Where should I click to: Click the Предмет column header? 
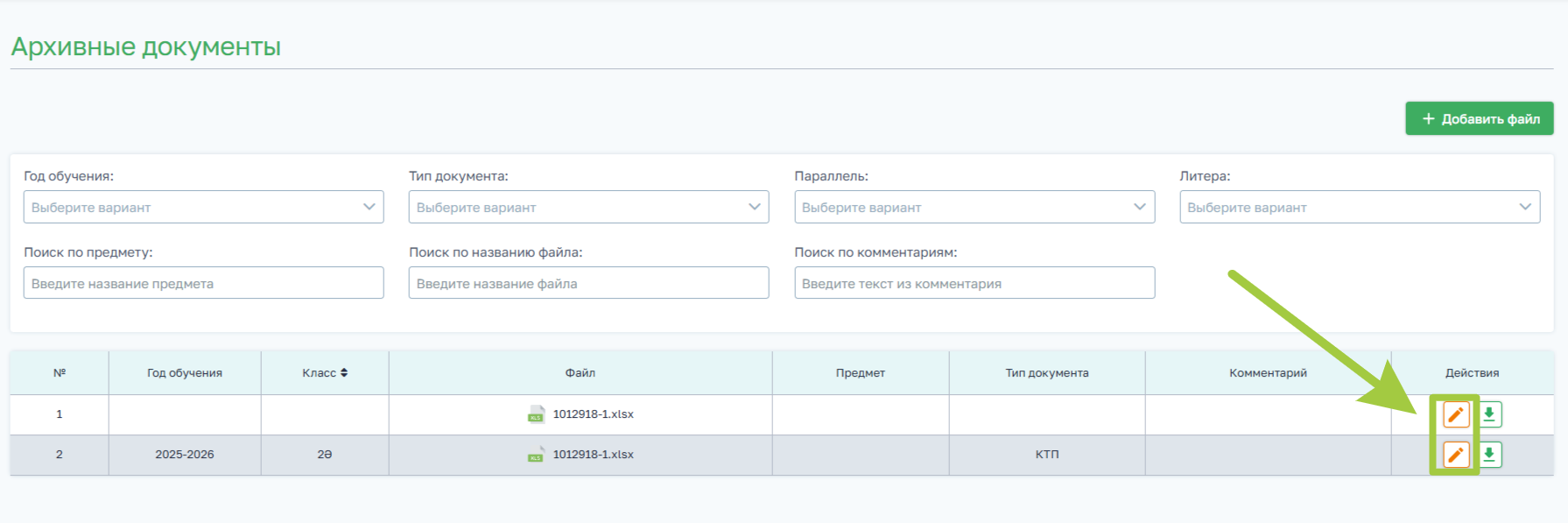[x=861, y=373]
